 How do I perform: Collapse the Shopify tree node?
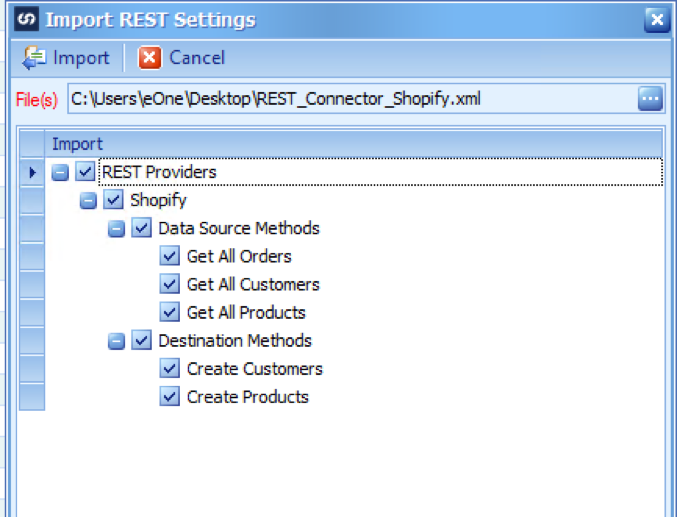[x=88, y=201]
